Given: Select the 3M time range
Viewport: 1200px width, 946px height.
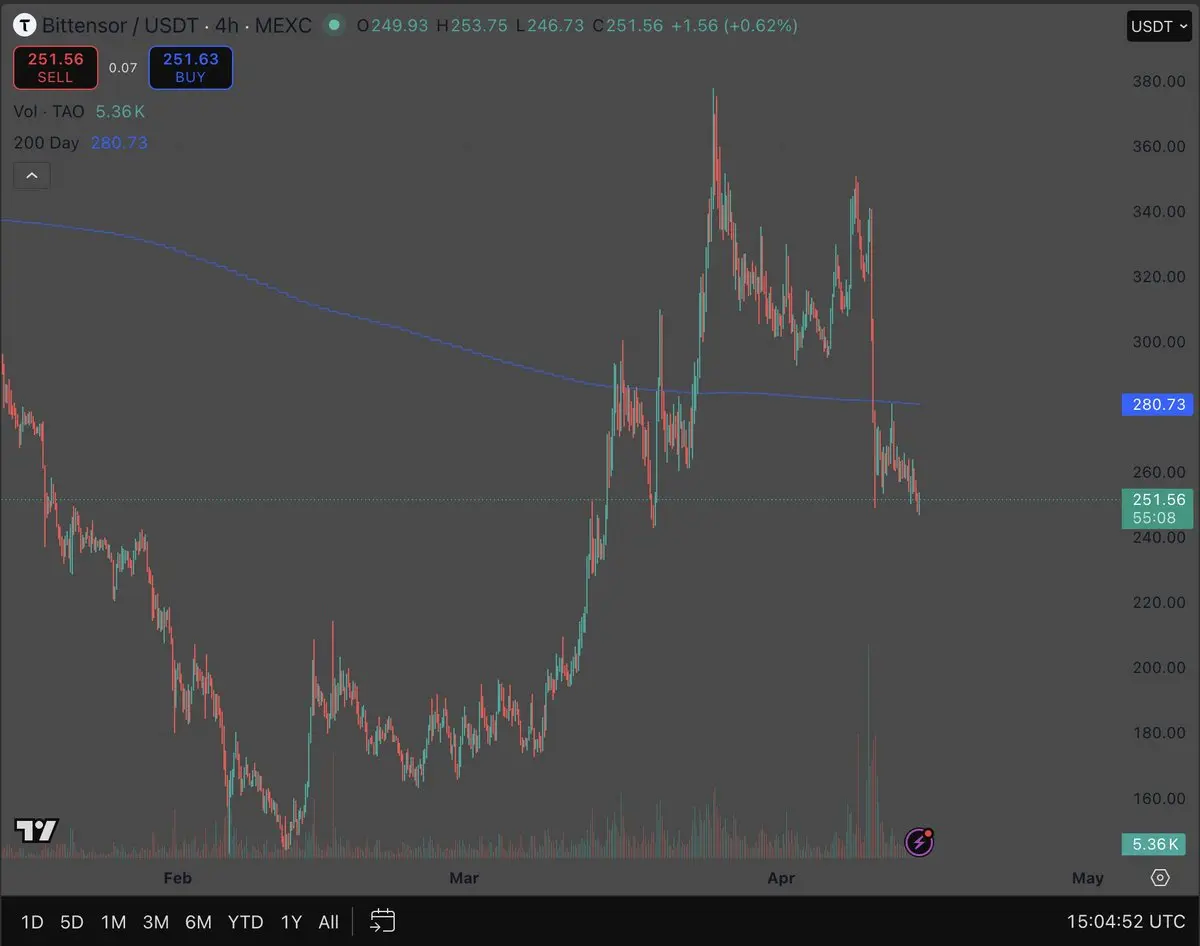Looking at the screenshot, I should (x=156, y=922).
